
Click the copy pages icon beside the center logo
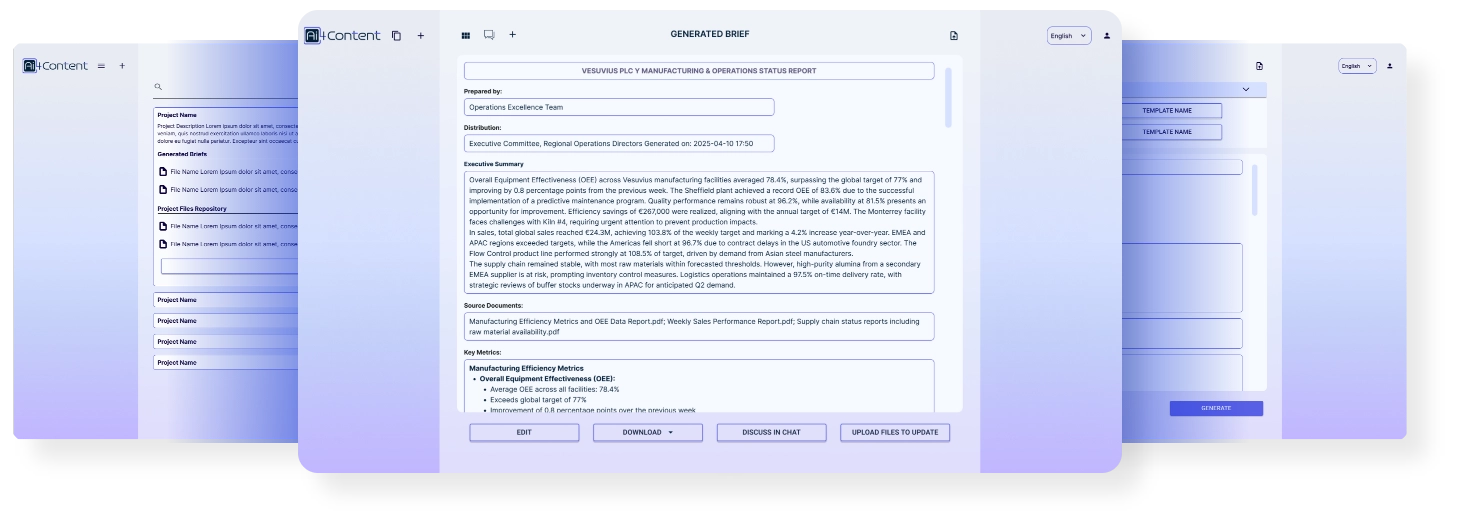pos(396,36)
